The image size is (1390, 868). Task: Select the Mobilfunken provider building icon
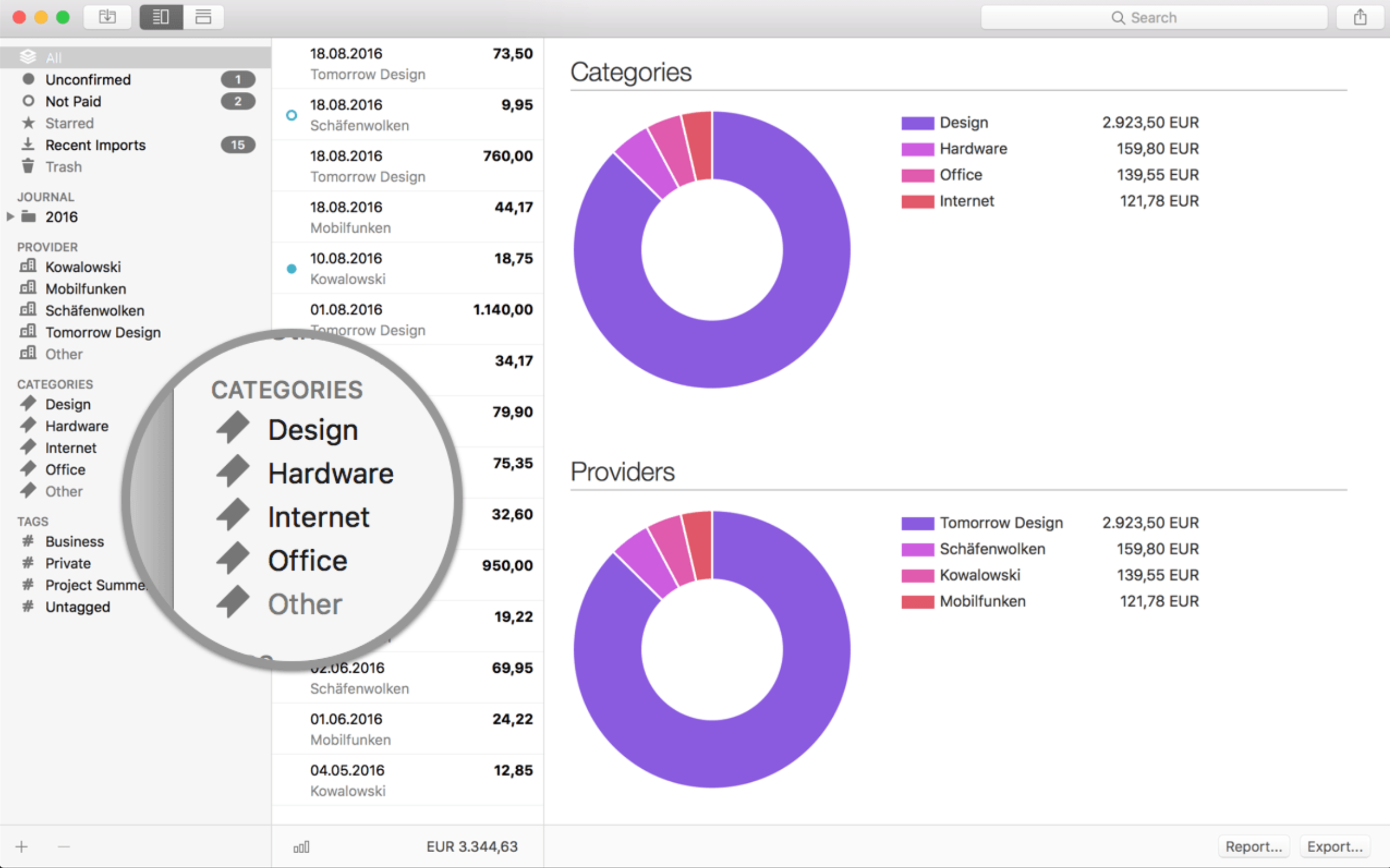click(28, 288)
